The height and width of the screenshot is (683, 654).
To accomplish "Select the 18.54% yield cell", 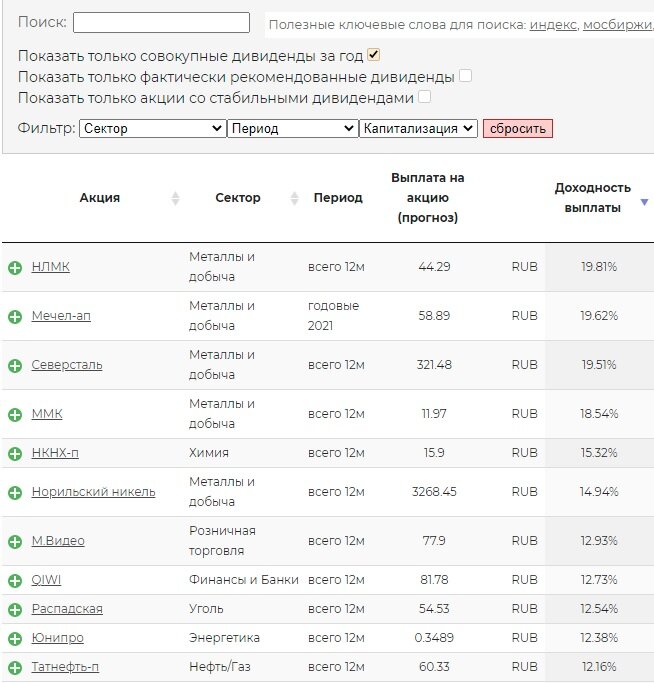I will (599, 413).
